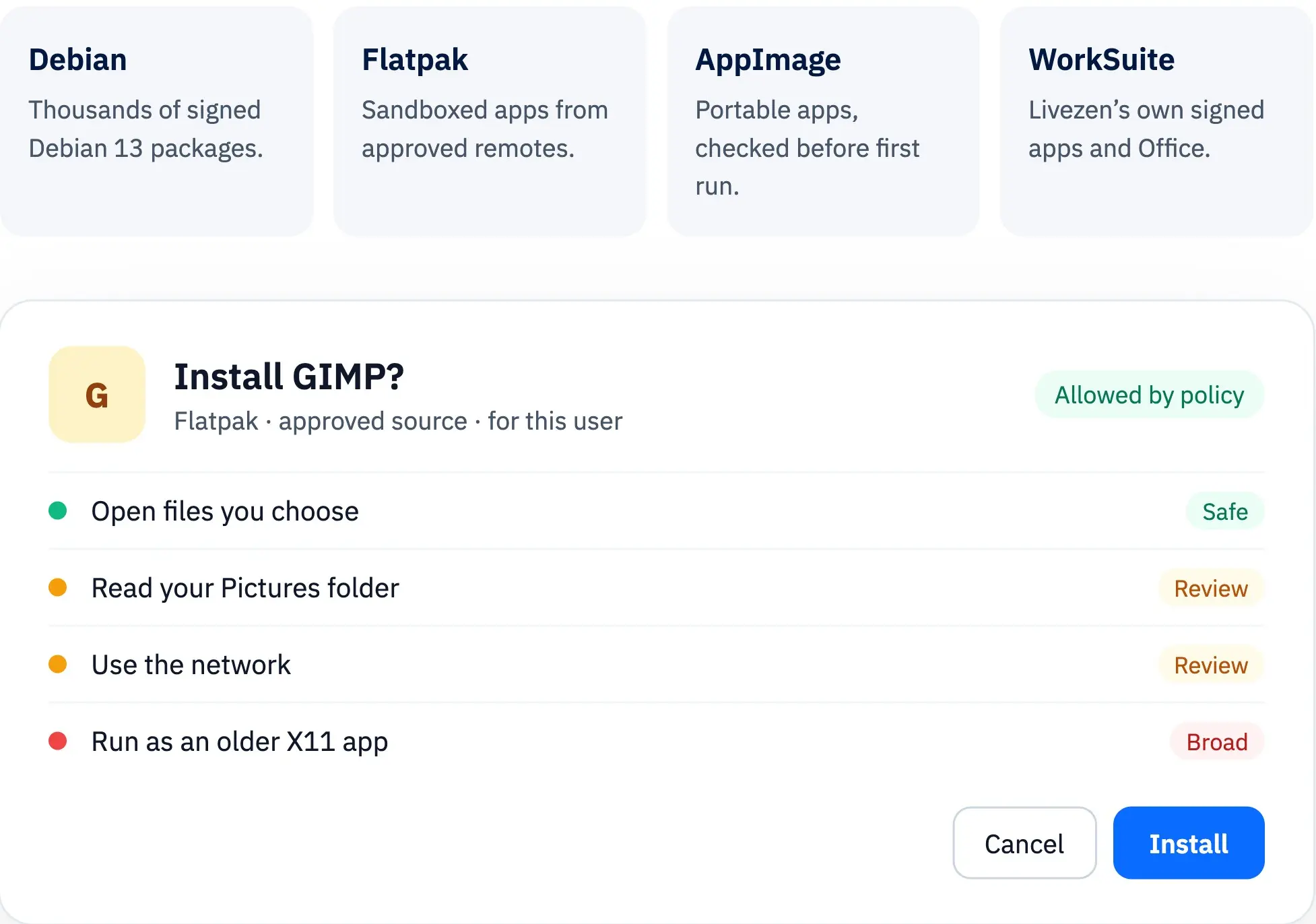
Task: Click orange dot beside Use the network
Action: pos(58,664)
